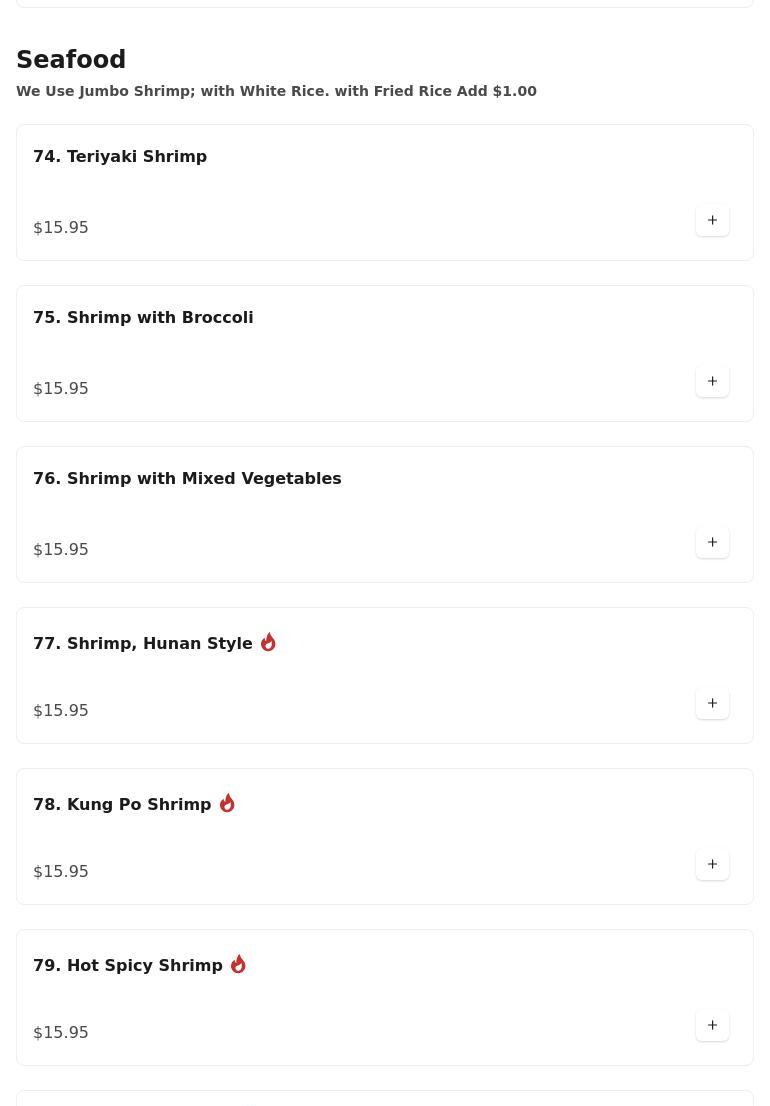Add Hot Spicy Shrimp using its plus icon
This screenshot has width=770, height=1106.
coord(712,1025)
